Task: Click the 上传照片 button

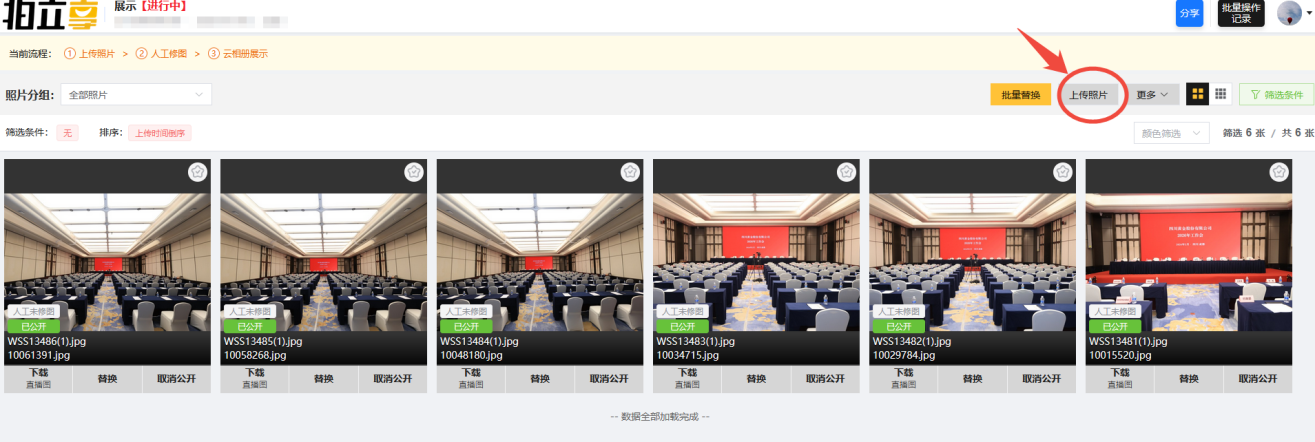Action: pyautogui.click(x=1088, y=95)
